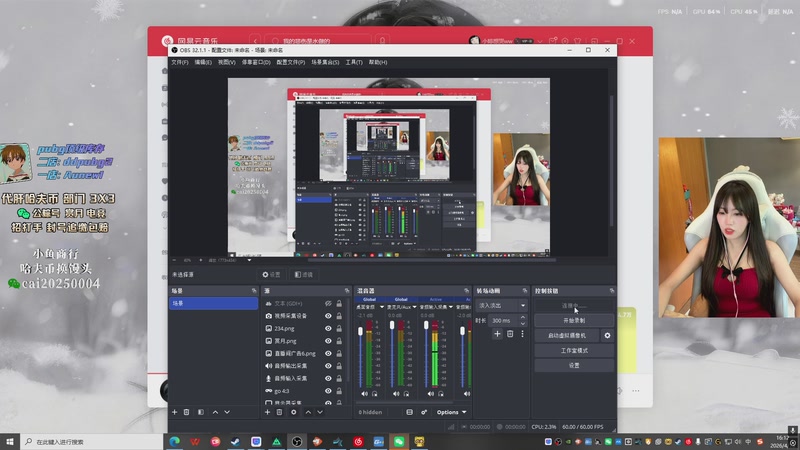This screenshot has width=800, height=450.
Task: Undock the Audio Mixer panel via header icon
Action: point(466,291)
